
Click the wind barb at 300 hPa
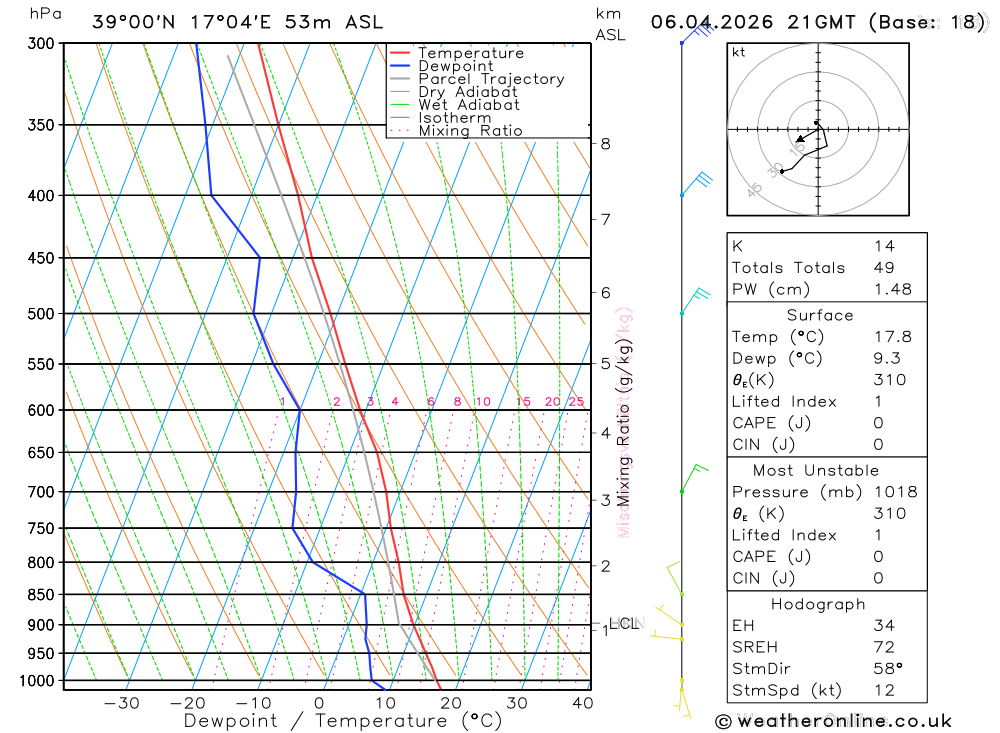696,33
